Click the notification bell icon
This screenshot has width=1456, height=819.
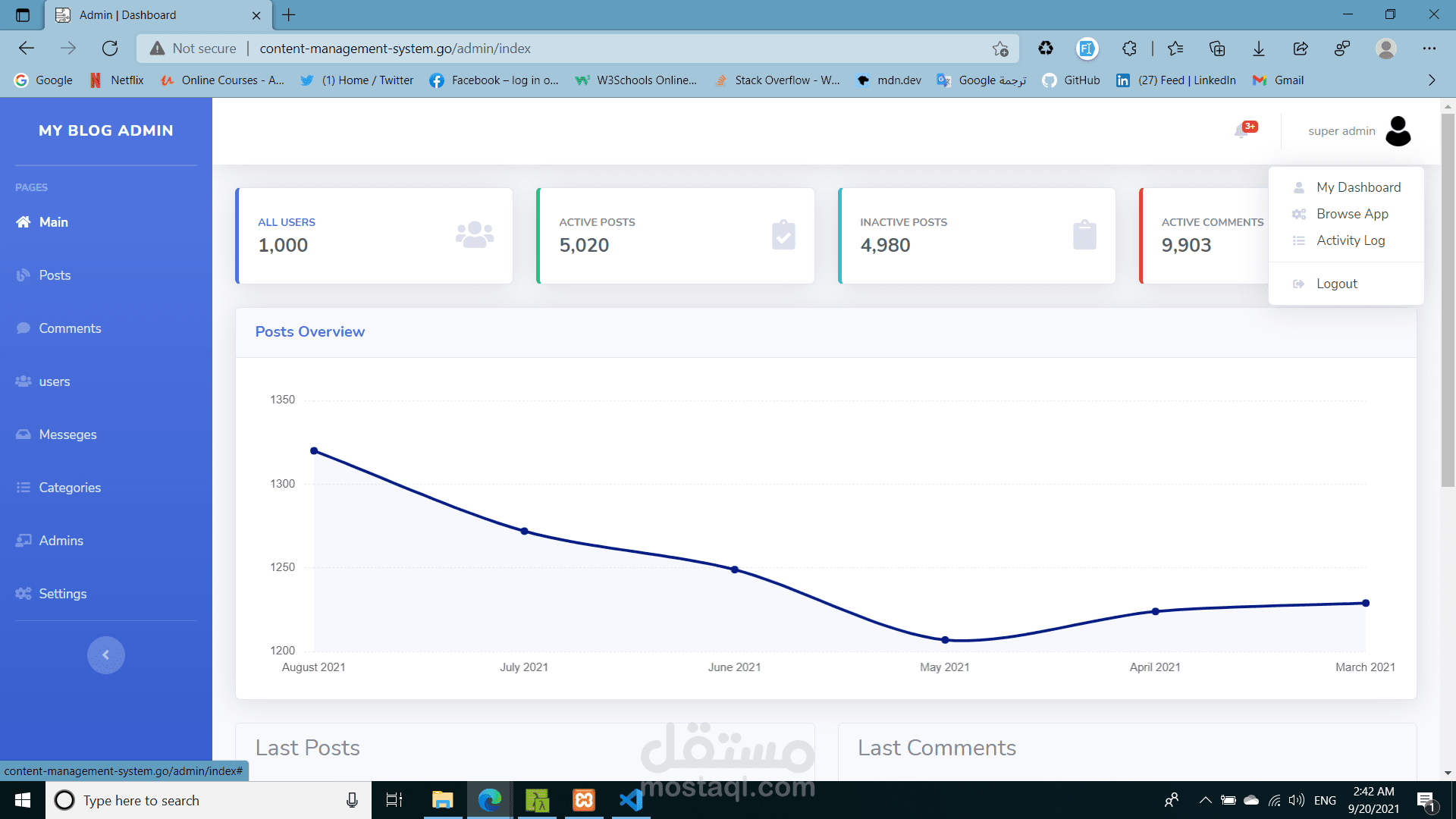1242,130
